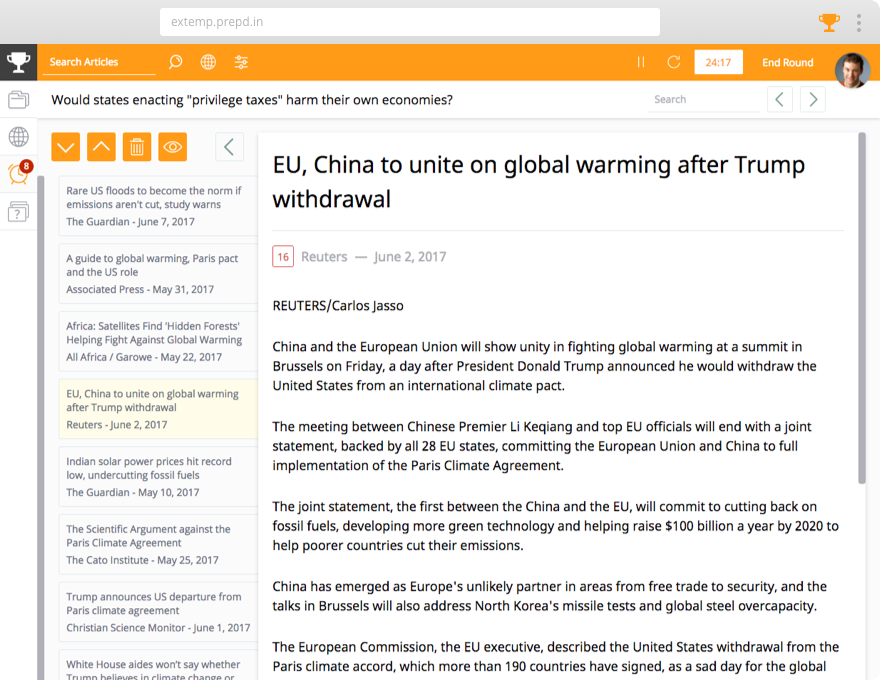Open the globe web search icon in the toolbar
The height and width of the screenshot is (680, 880).
pyautogui.click(x=208, y=62)
